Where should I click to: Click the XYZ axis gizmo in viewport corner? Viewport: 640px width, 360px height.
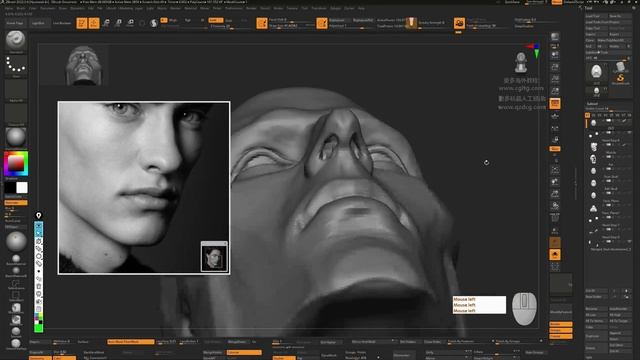coord(534,50)
